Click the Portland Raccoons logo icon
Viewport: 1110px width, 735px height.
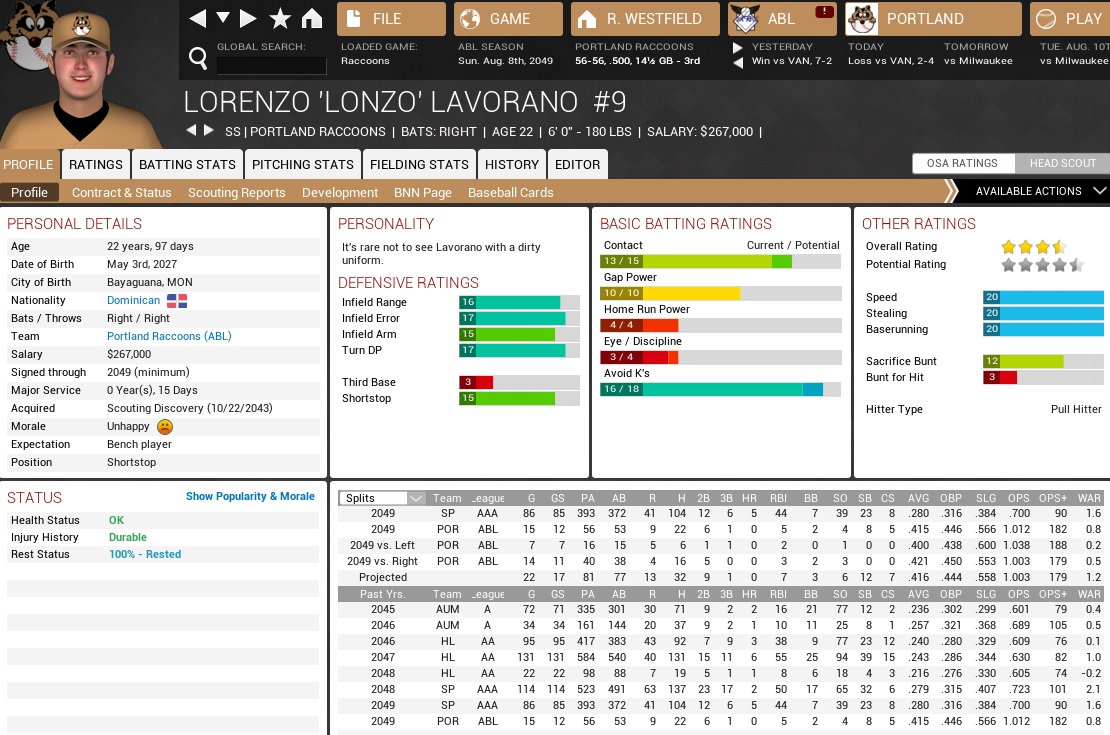pos(861,19)
